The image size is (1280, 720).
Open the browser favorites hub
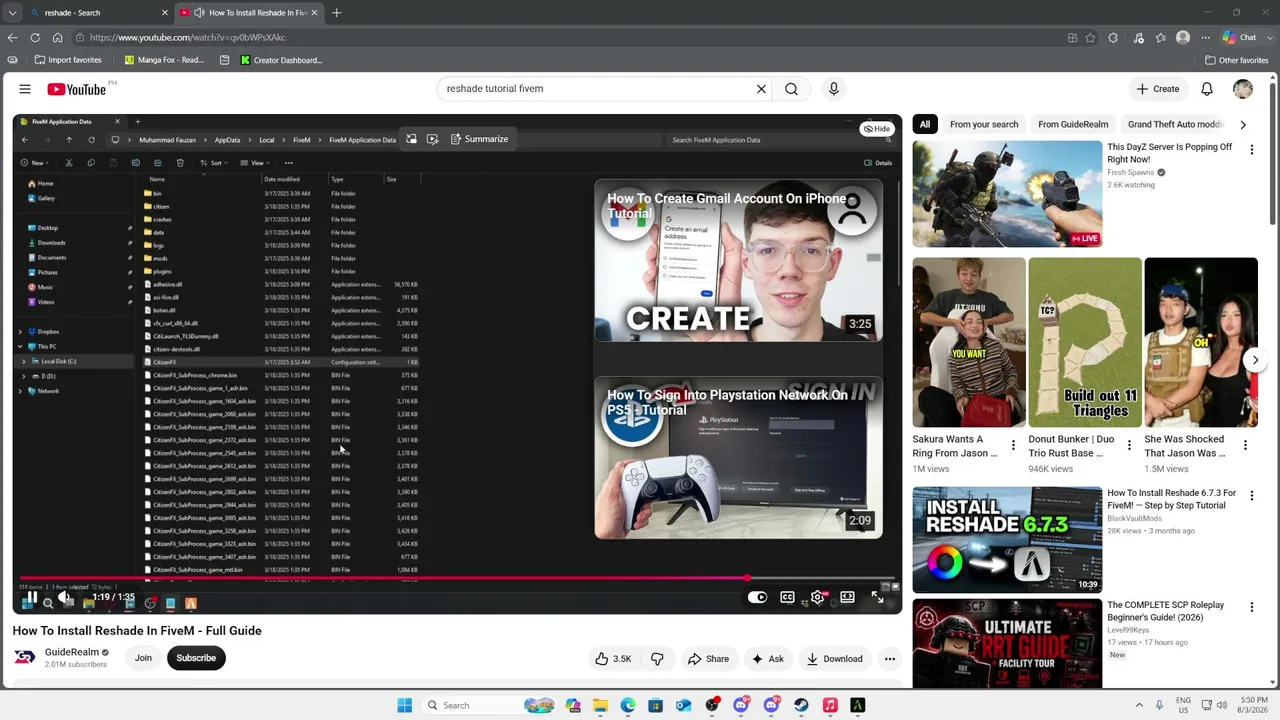[1160, 38]
